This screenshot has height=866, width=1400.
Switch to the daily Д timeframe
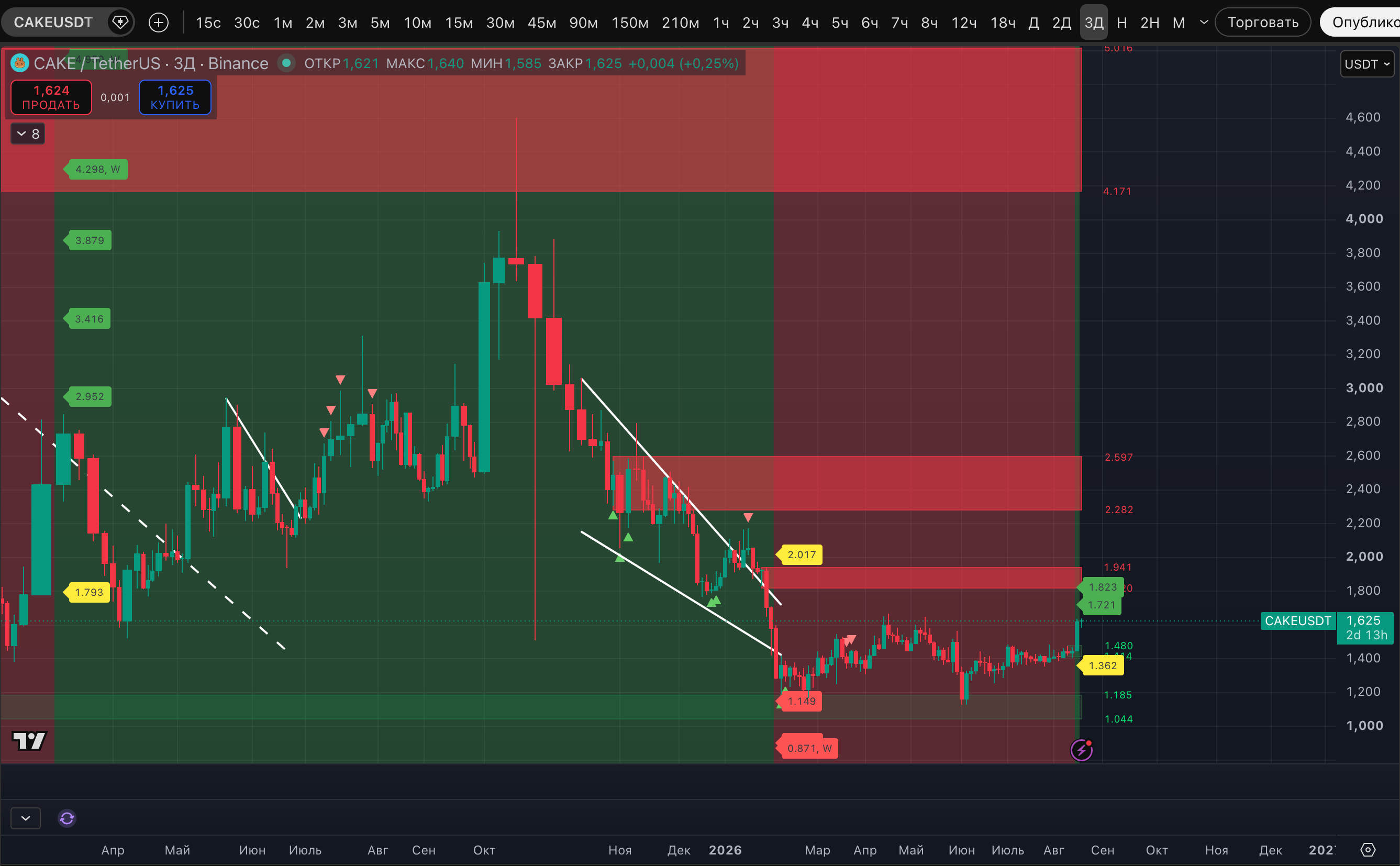(1034, 23)
